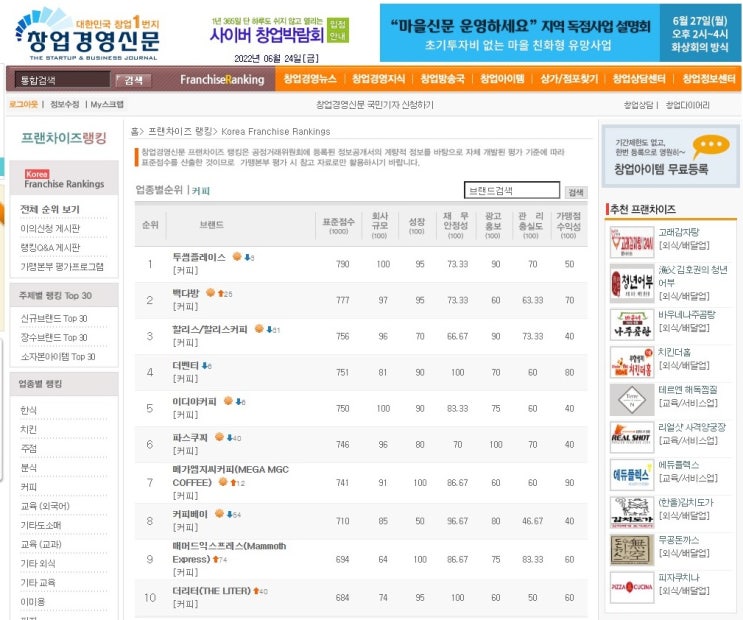Click the orange badge icon beside 빽다방
This screenshot has width=743, height=620.
[x=210, y=292]
